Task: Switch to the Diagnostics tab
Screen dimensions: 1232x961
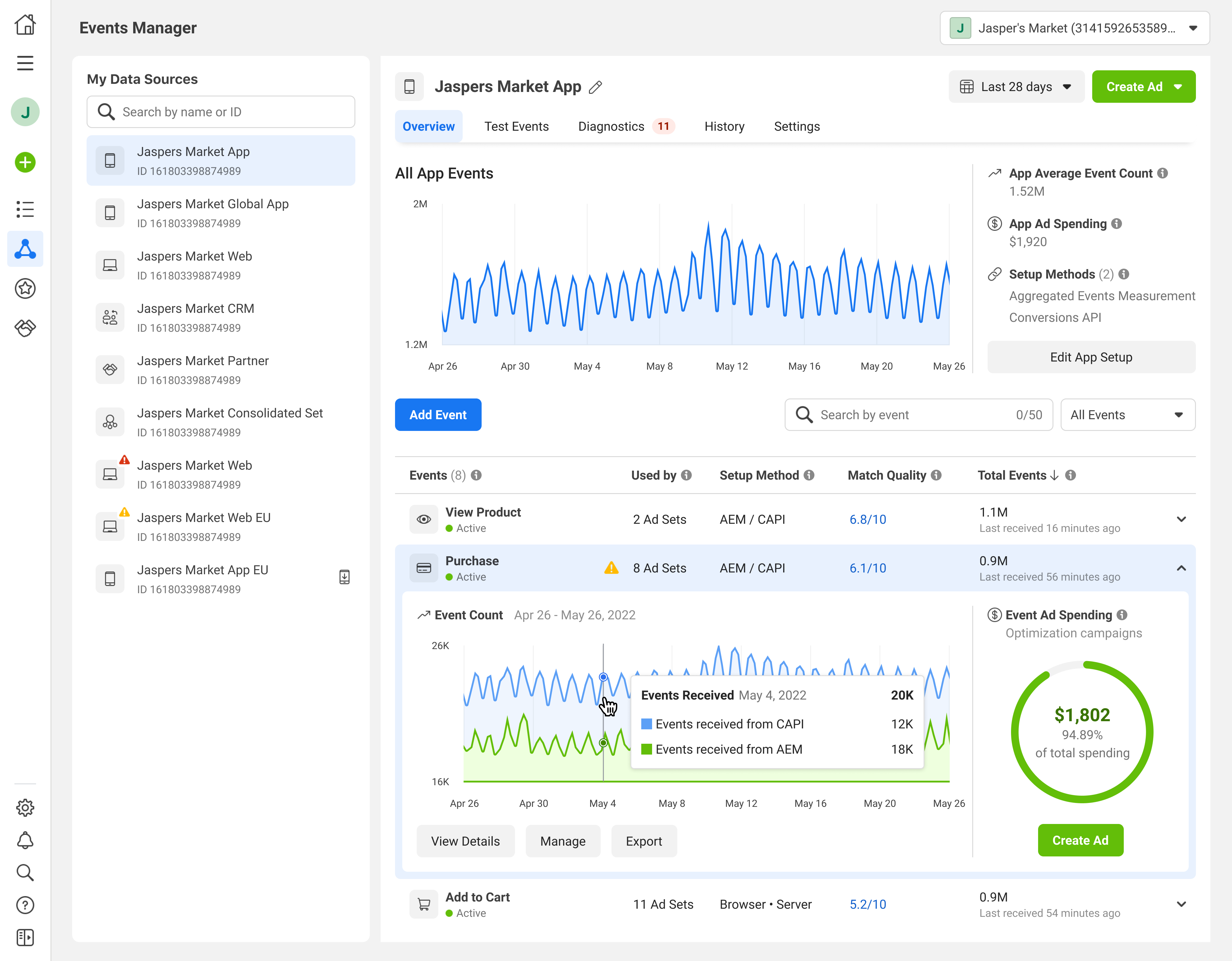Action: coord(611,126)
